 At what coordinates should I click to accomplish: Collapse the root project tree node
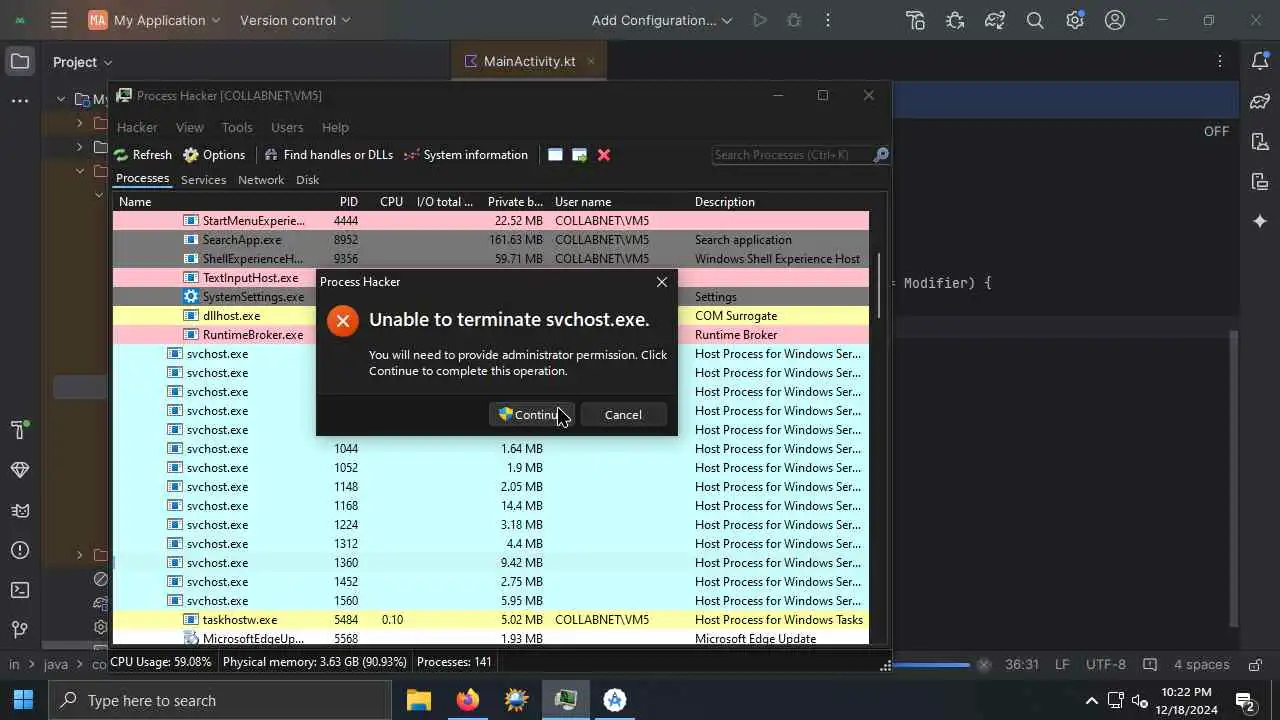click(61, 99)
